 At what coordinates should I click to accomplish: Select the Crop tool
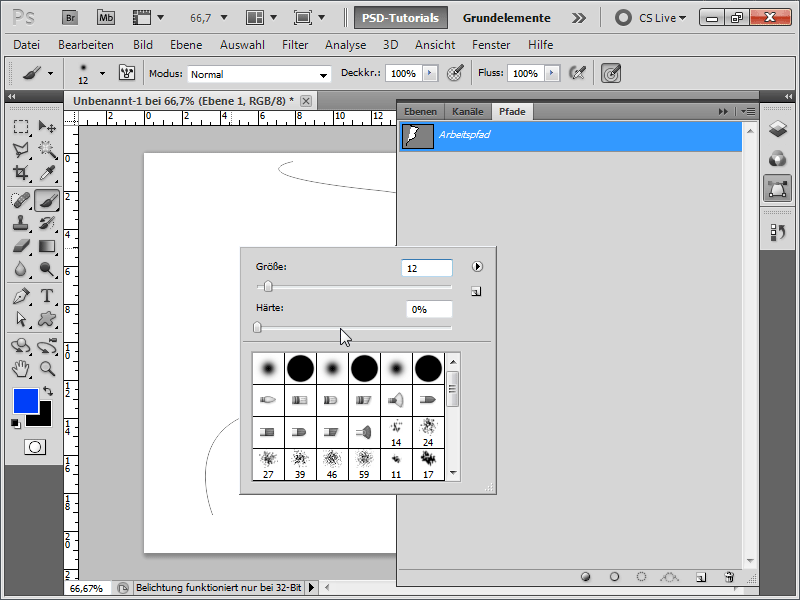tap(21, 172)
